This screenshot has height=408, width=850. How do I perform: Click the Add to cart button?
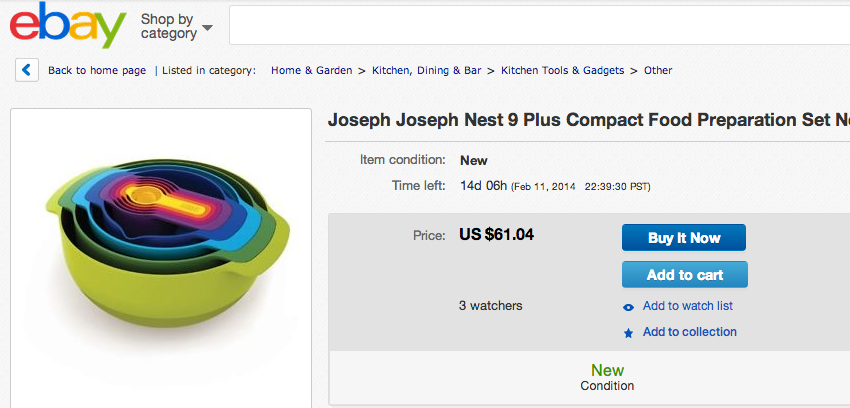[685, 275]
